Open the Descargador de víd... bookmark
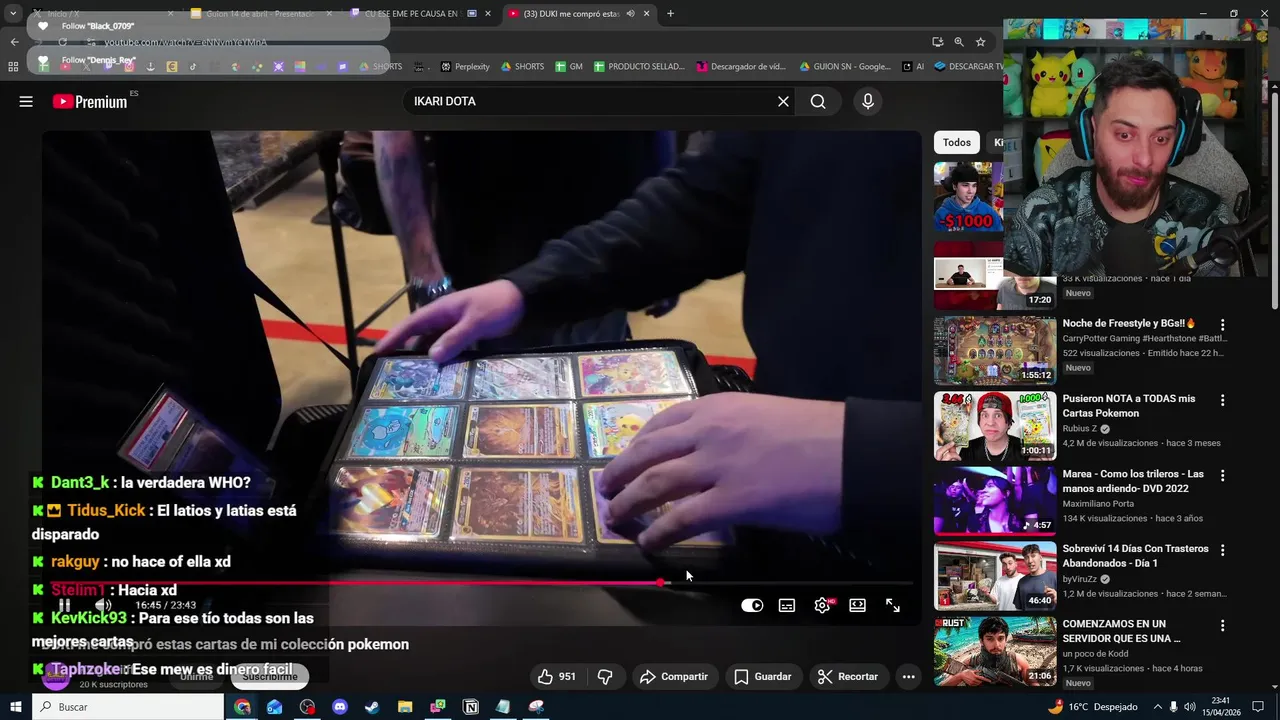Screen dimensions: 1280x720 tap(741, 67)
